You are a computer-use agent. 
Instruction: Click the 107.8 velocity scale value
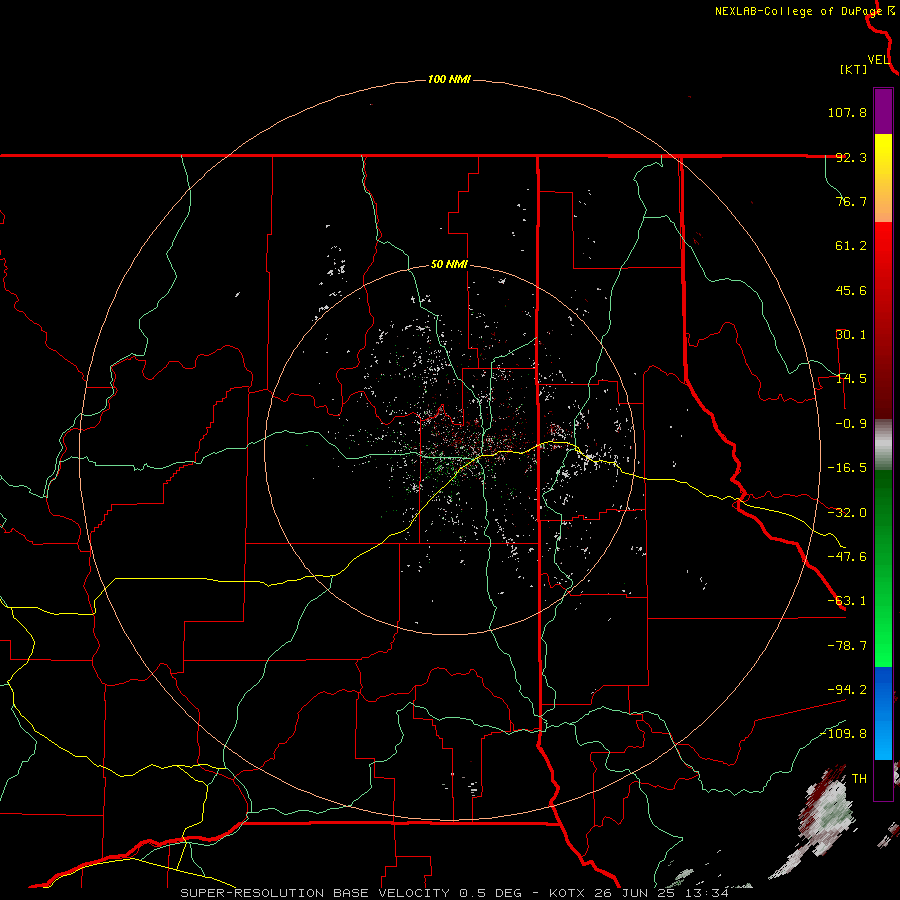tap(847, 112)
